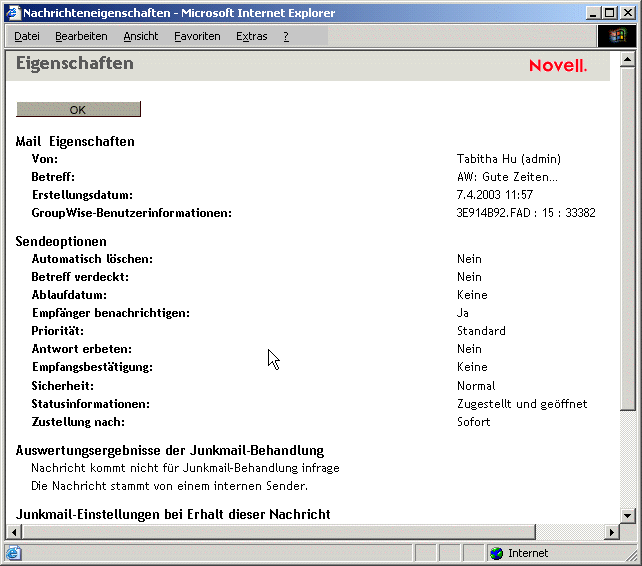This screenshot has height=566, width=642.
Task: Click the vertical scrollbar up arrow
Action: point(627,59)
